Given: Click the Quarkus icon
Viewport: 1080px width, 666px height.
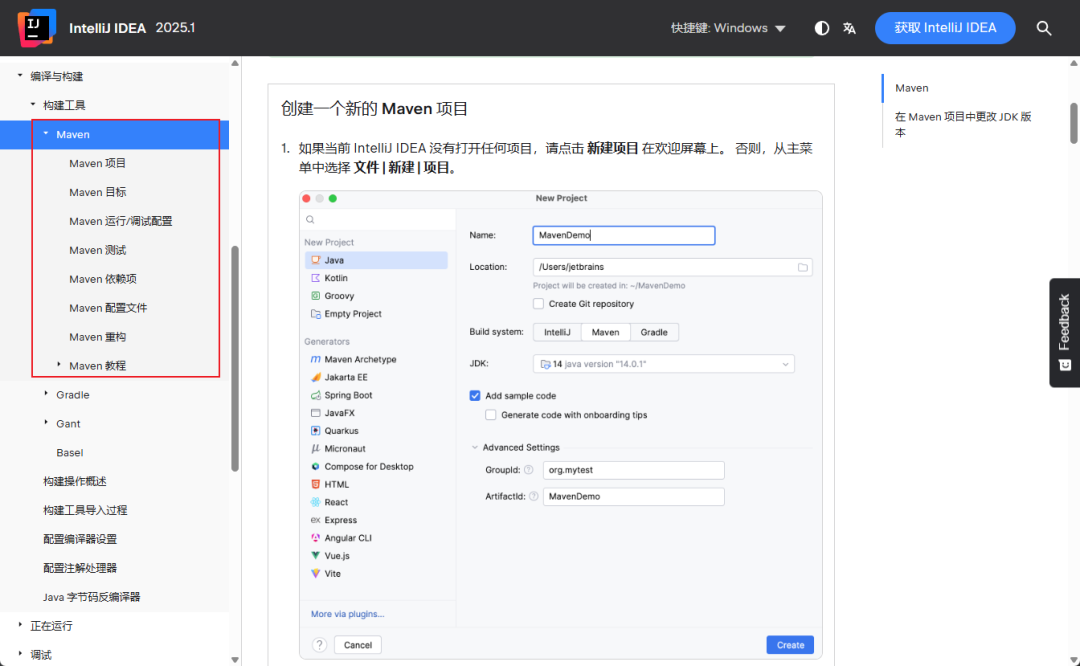Looking at the screenshot, I should (x=315, y=431).
